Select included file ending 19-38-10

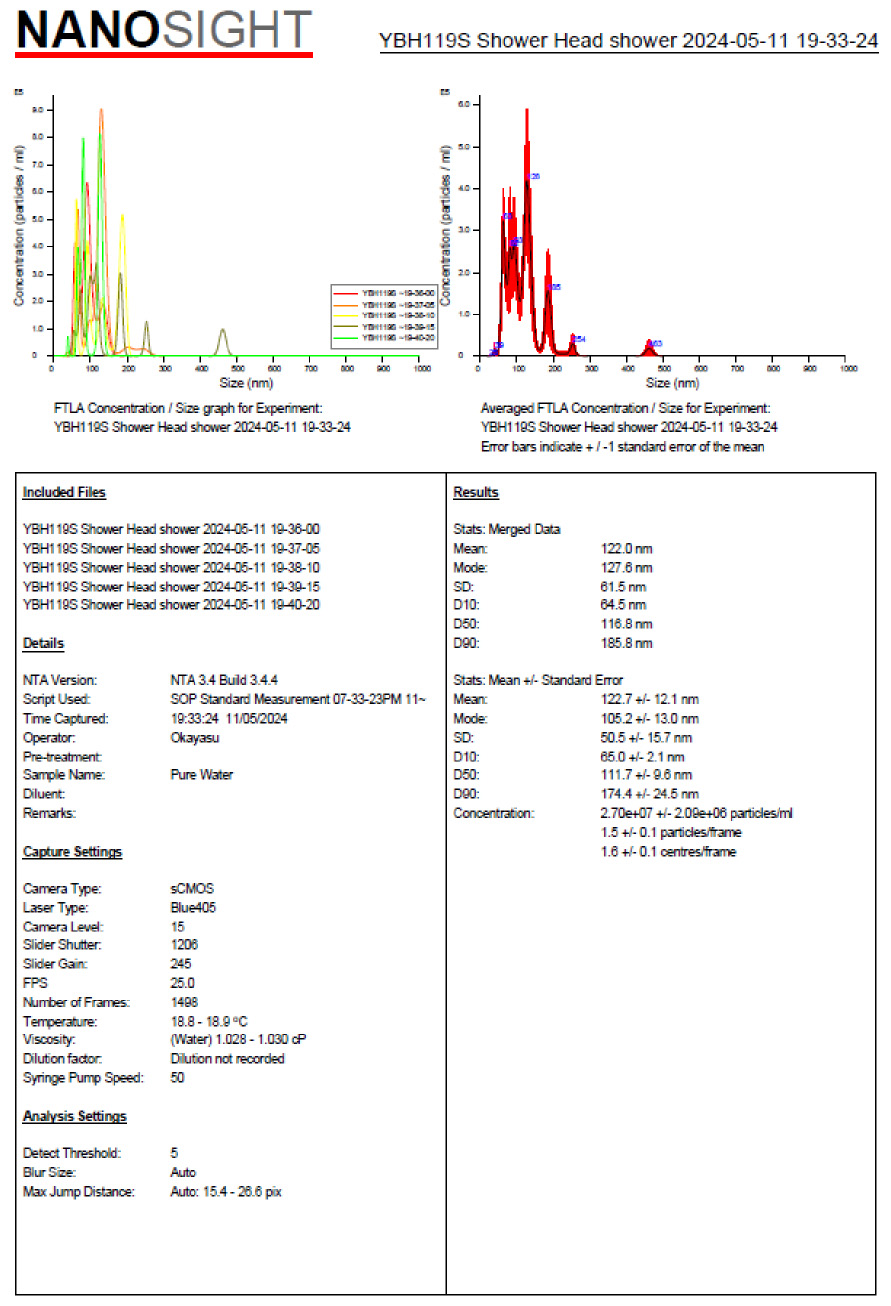171,567
